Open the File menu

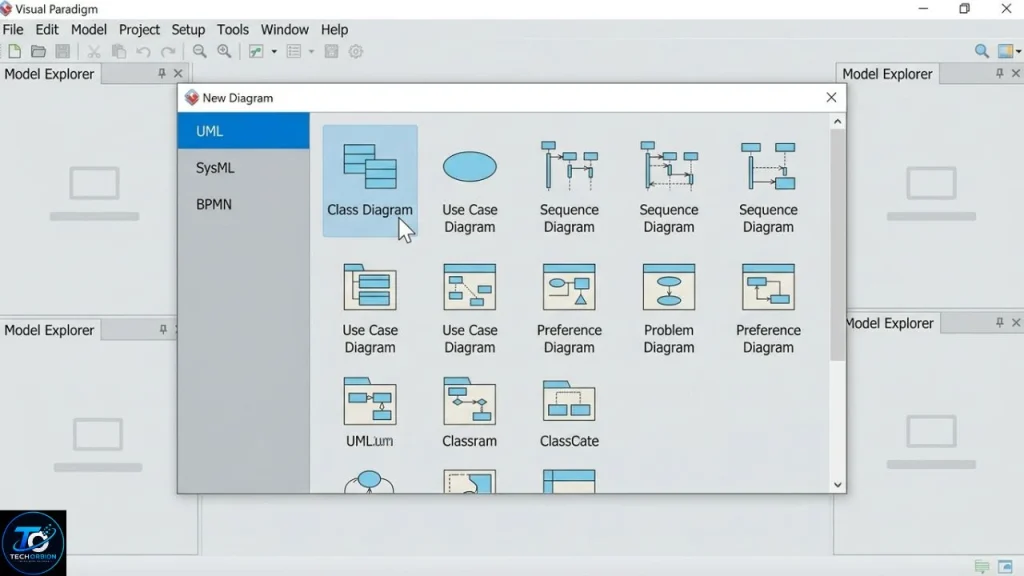click(13, 29)
